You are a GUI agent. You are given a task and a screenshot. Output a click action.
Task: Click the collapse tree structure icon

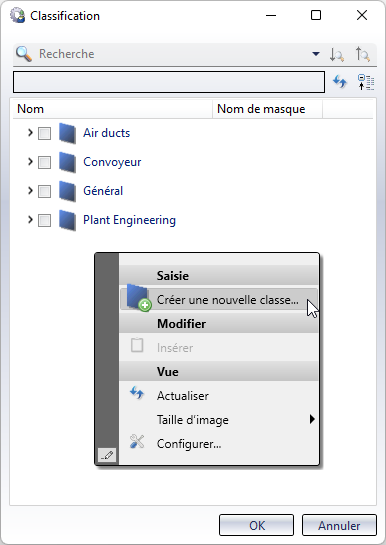coord(366,82)
